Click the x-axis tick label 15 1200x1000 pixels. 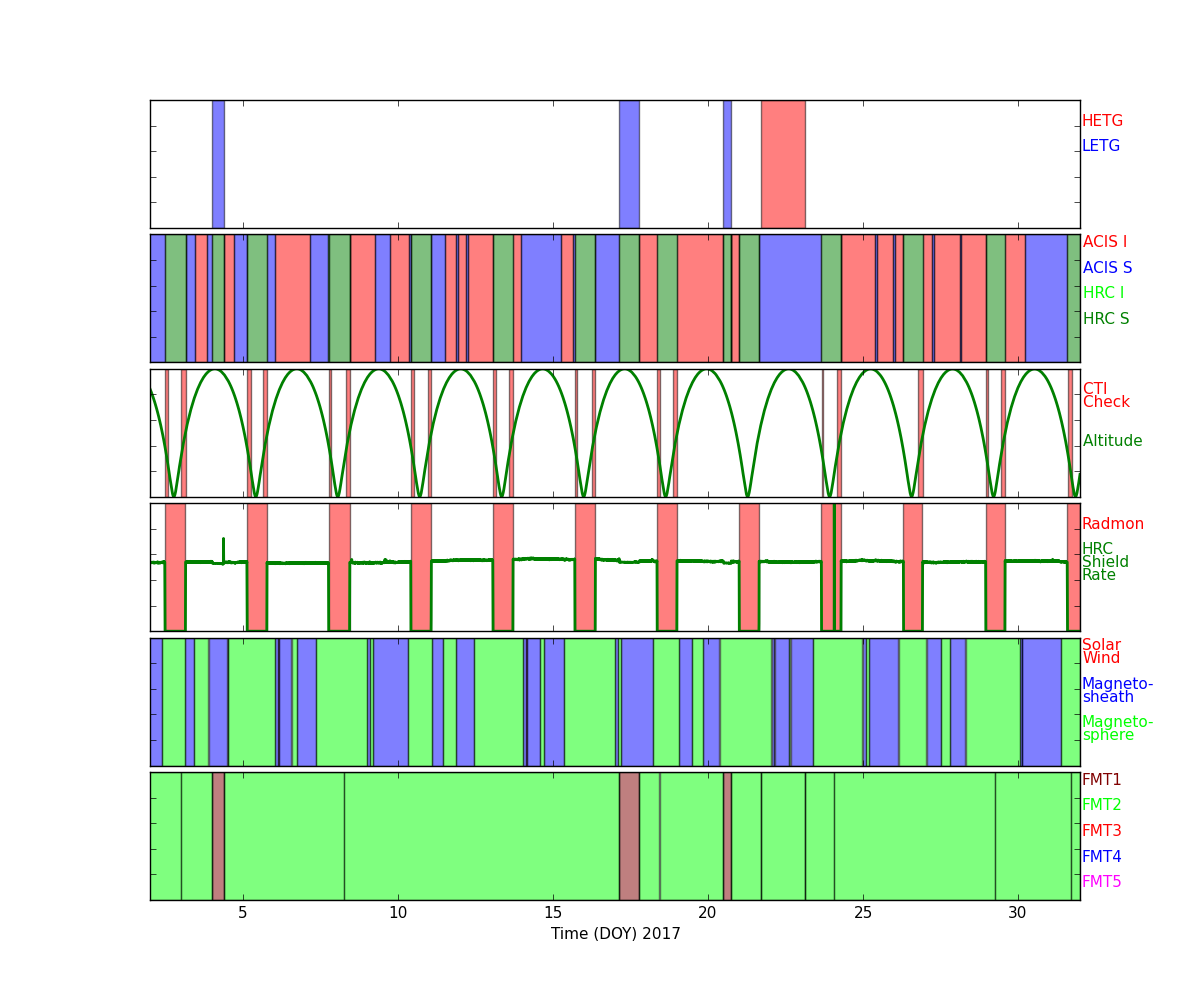pyautogui.click(x=553, y=913)
